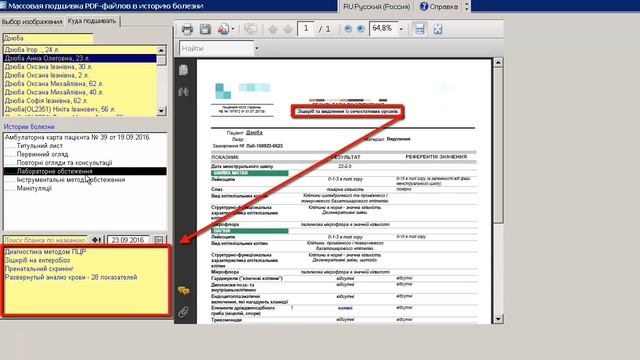Switch to the Куда подшивать tab
Viewport: 640px width, 360px height.
coord(92,21)
